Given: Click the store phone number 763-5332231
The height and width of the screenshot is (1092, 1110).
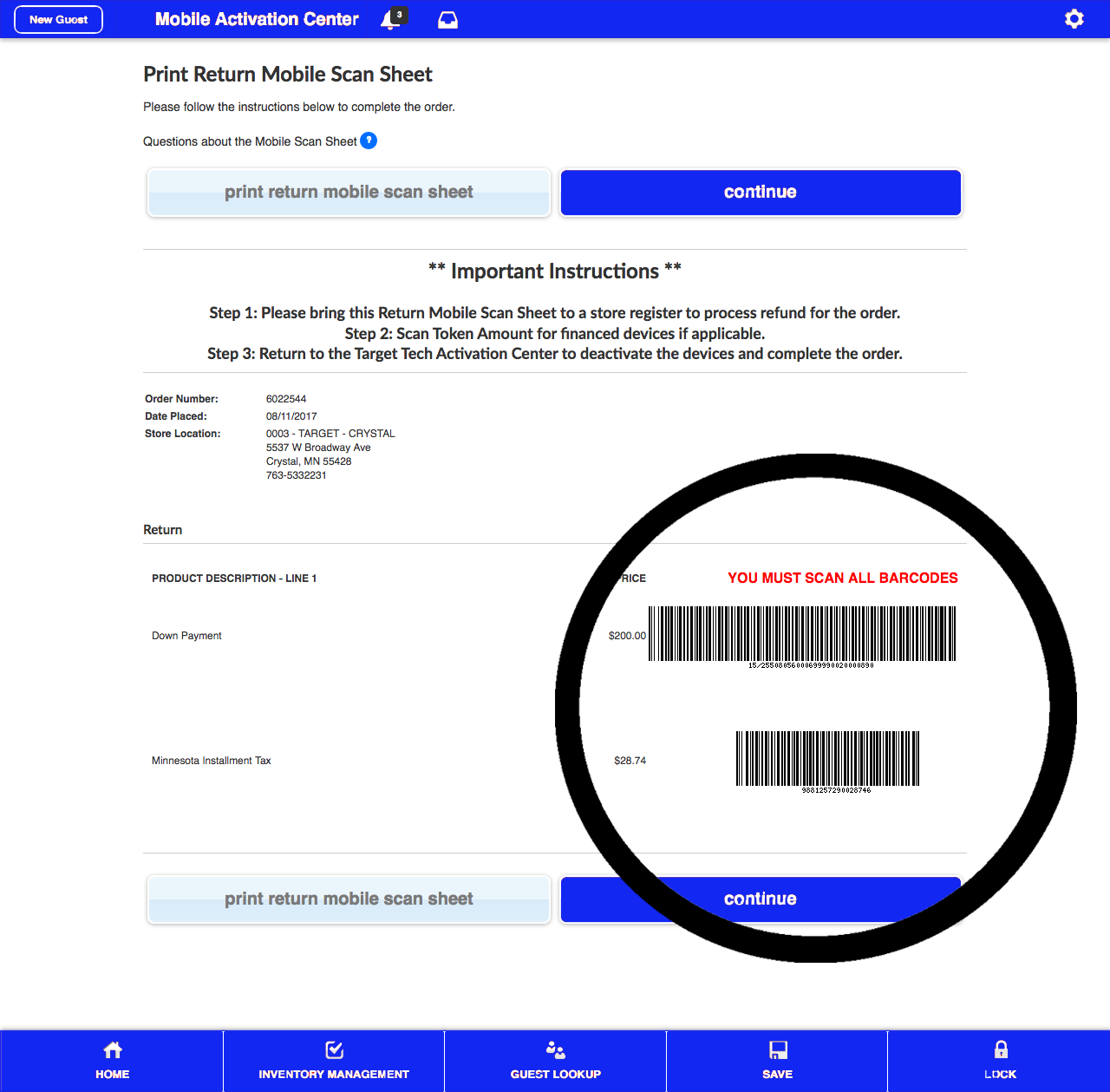Looking at the screenshot, I should coord(297,475).
